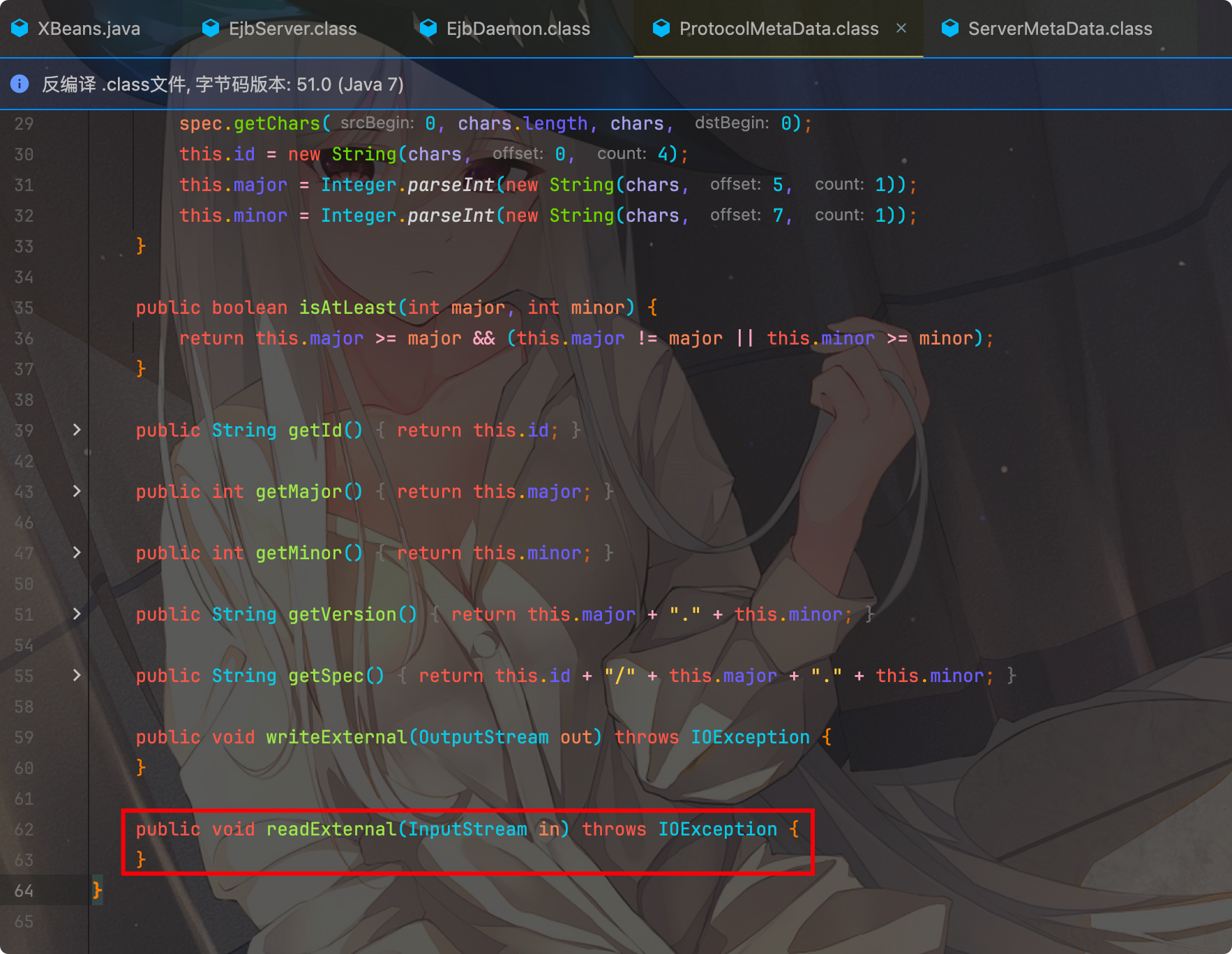Click IOException on the writeExternal line
Image resolution: width=1232 pixels, height=954 pixels.
pyautogui.click(x=750, y=737)
